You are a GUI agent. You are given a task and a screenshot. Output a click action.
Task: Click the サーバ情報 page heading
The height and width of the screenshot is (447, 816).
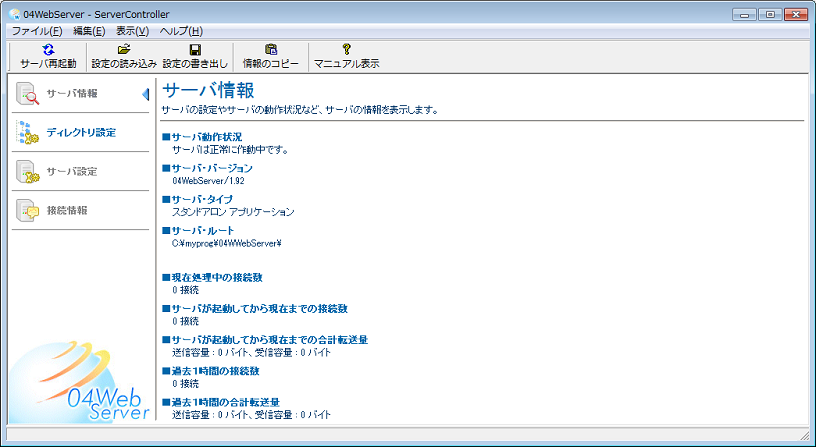pos(208,91)
